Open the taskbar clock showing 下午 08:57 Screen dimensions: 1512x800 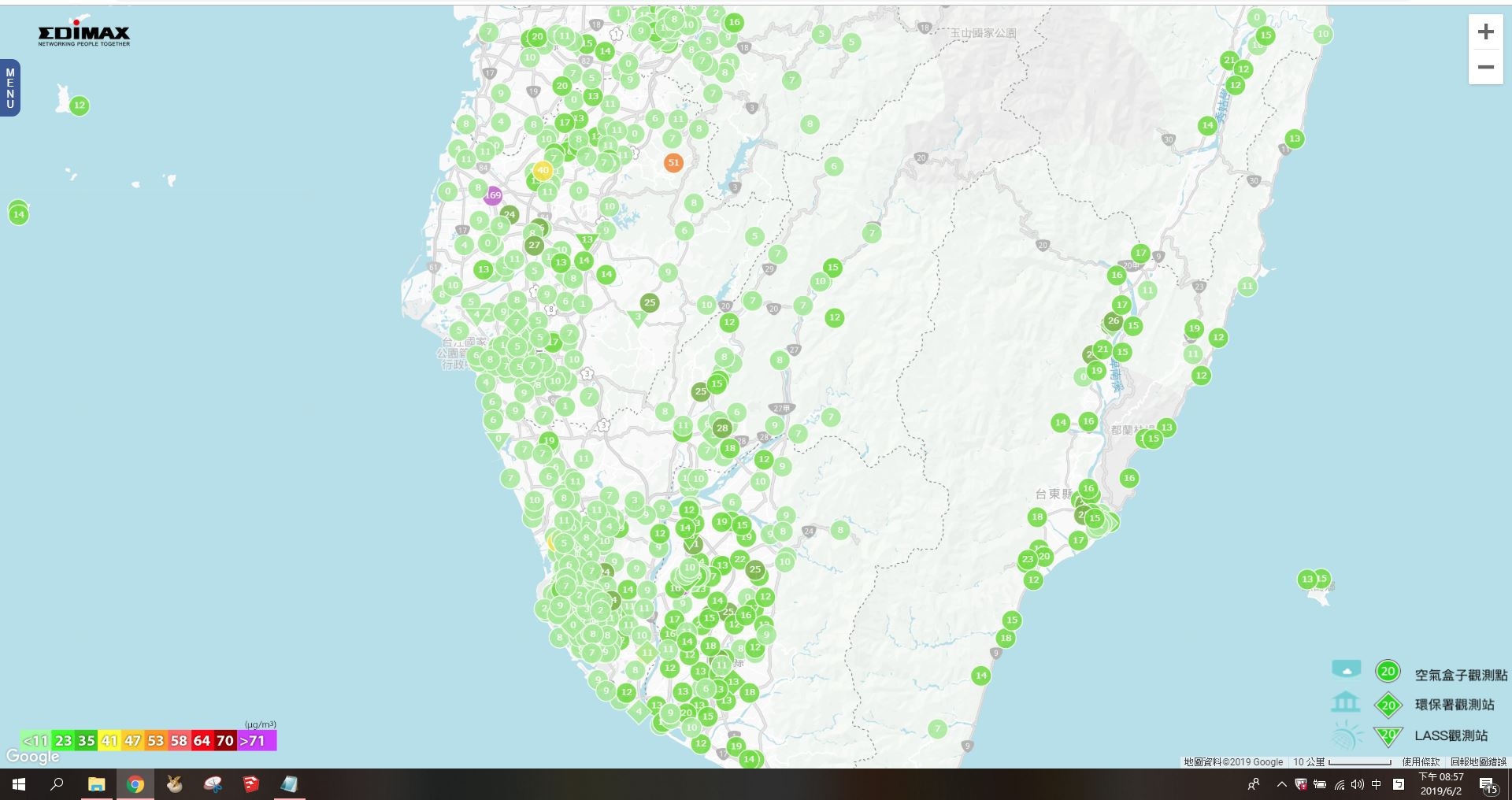click(x=1441, y=784)
